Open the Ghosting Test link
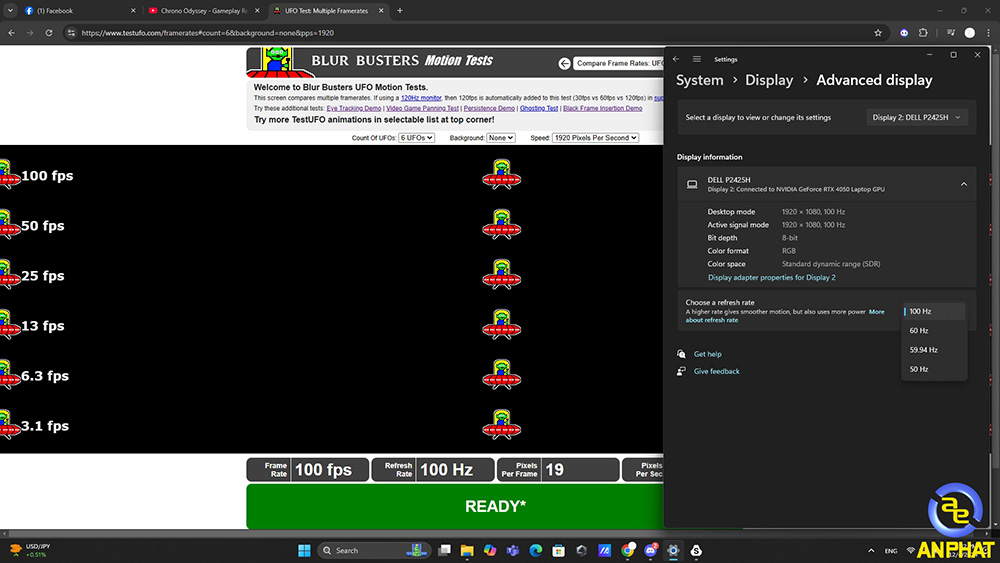This screenshot has width=1000, height=563. click(x=539, y=108)
